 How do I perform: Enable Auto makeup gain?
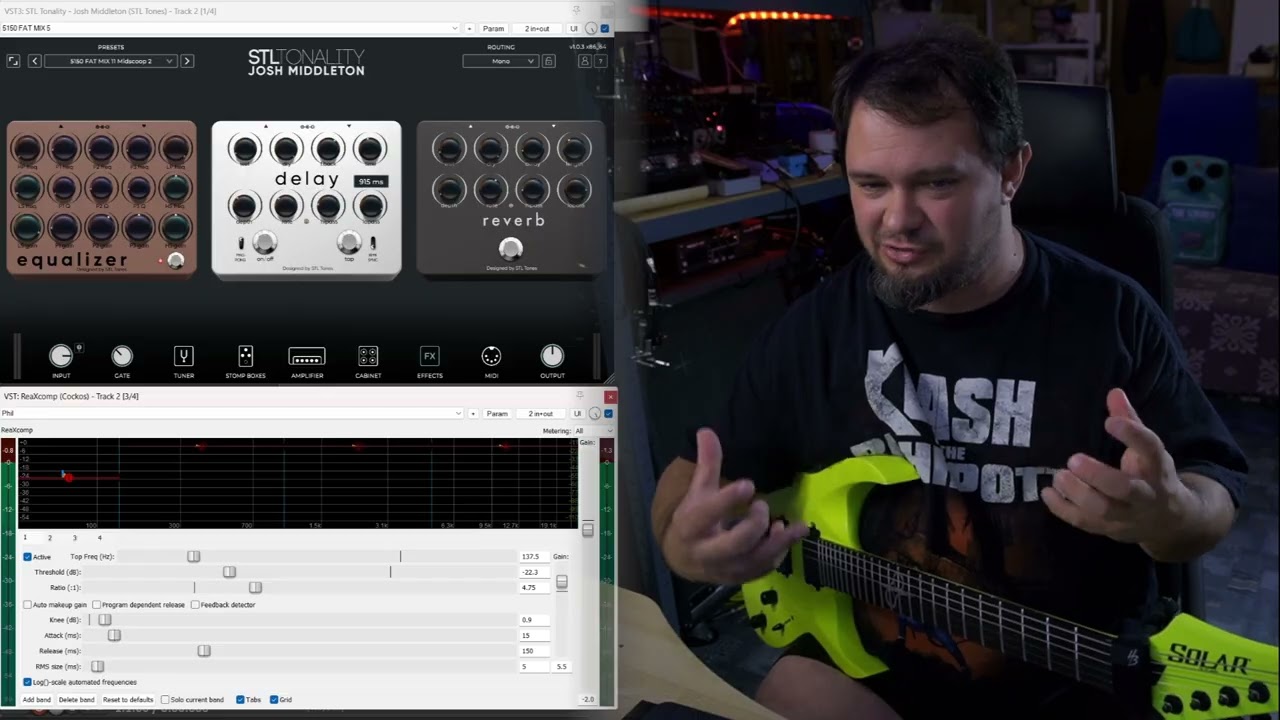tap(27, 604)
